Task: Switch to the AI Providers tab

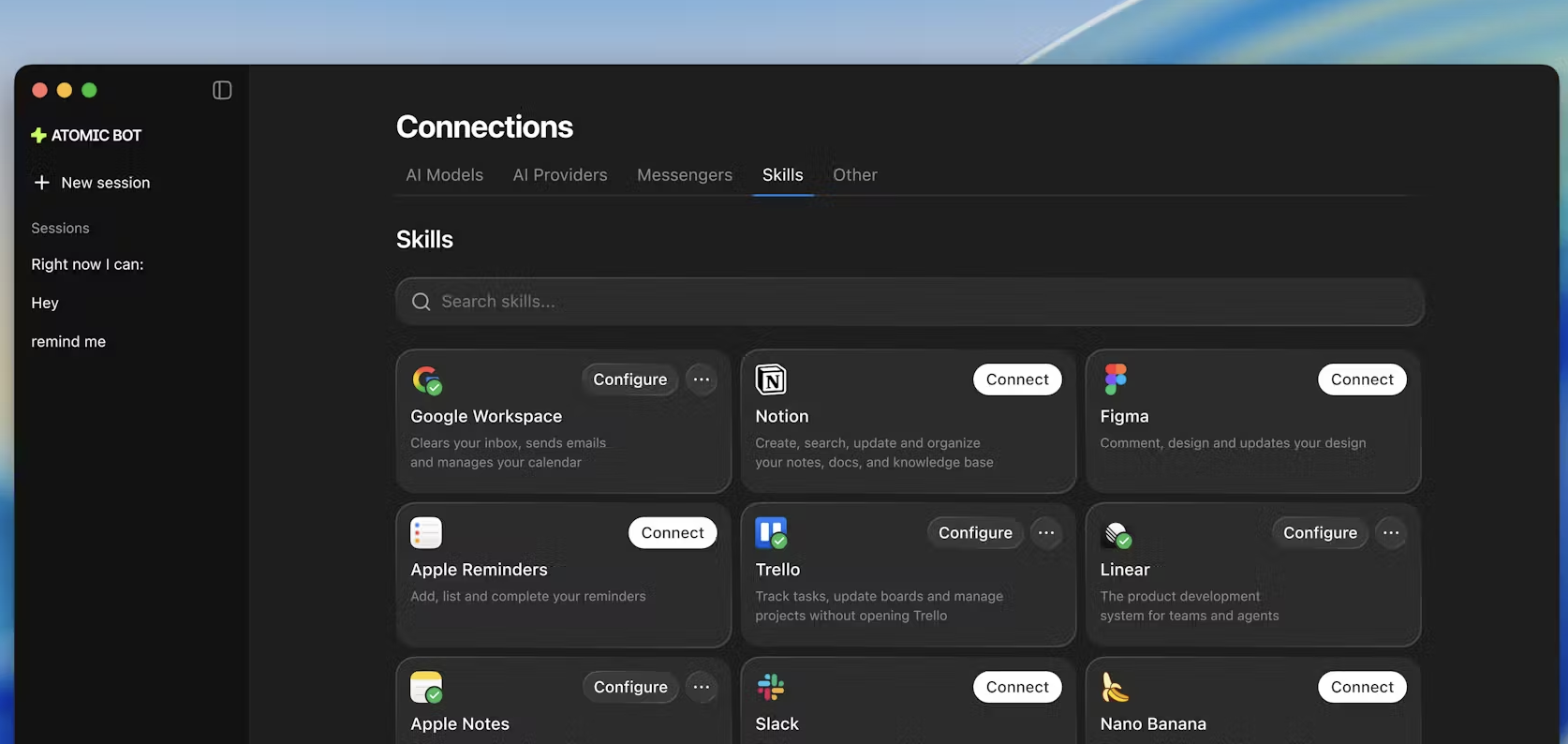Action: [560, 175]
